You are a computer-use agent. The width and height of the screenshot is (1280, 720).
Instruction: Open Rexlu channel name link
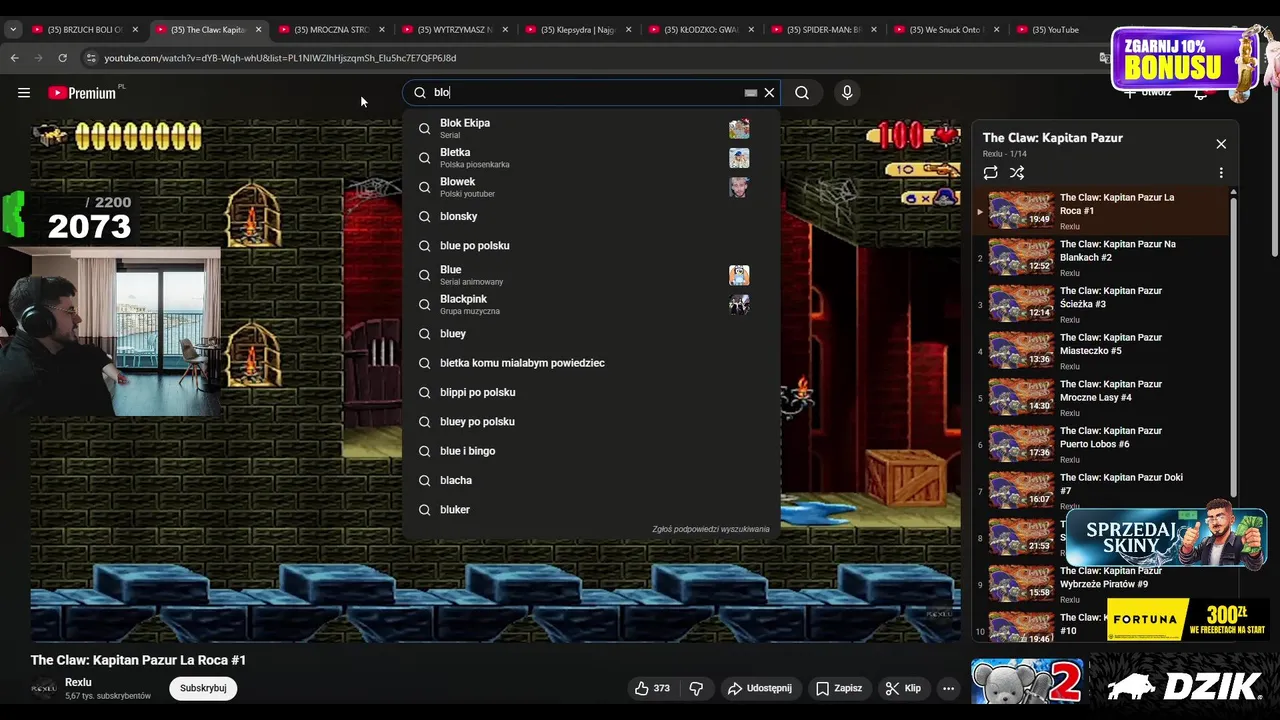tap(78, 682)
